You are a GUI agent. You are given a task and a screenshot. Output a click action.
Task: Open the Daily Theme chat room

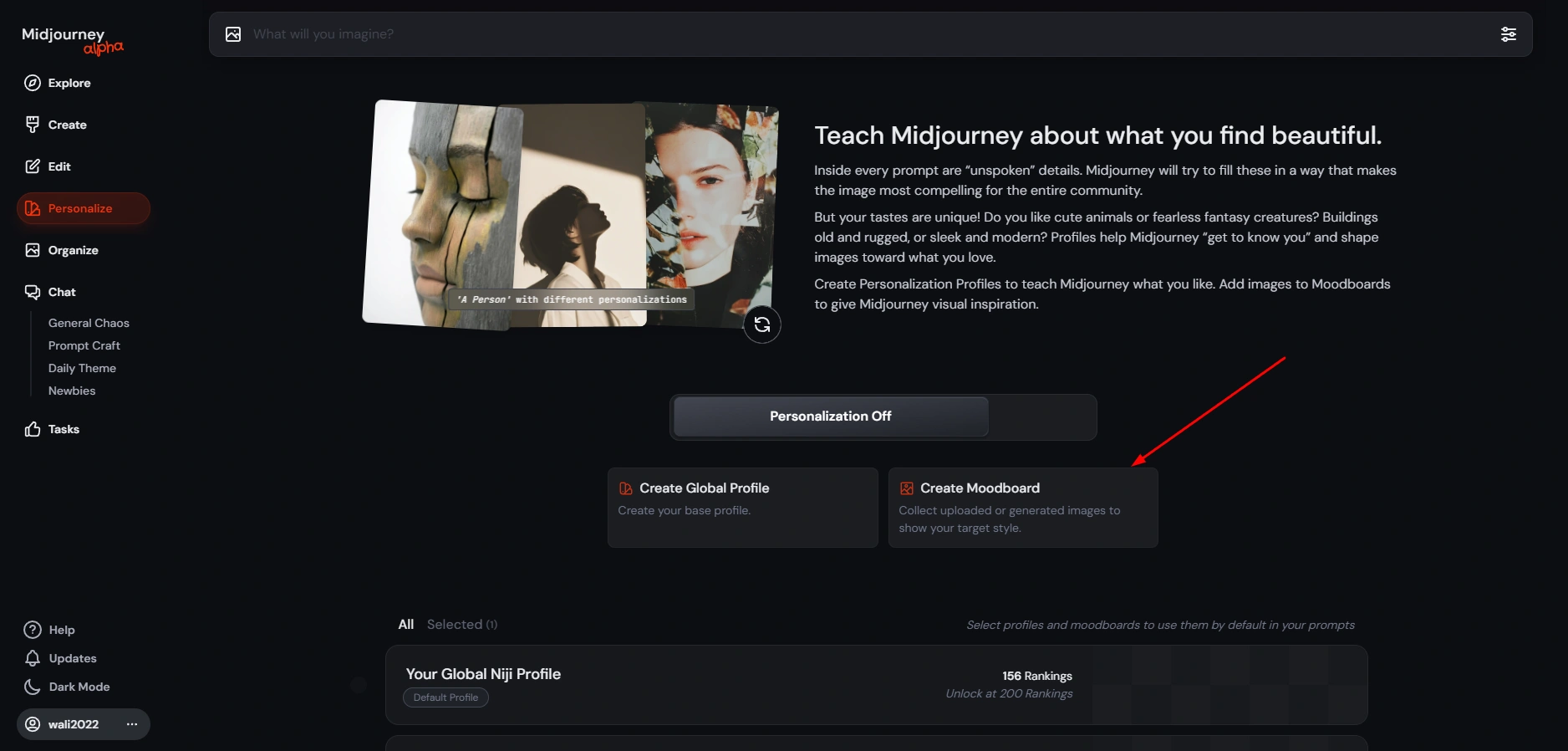[82, 368]
